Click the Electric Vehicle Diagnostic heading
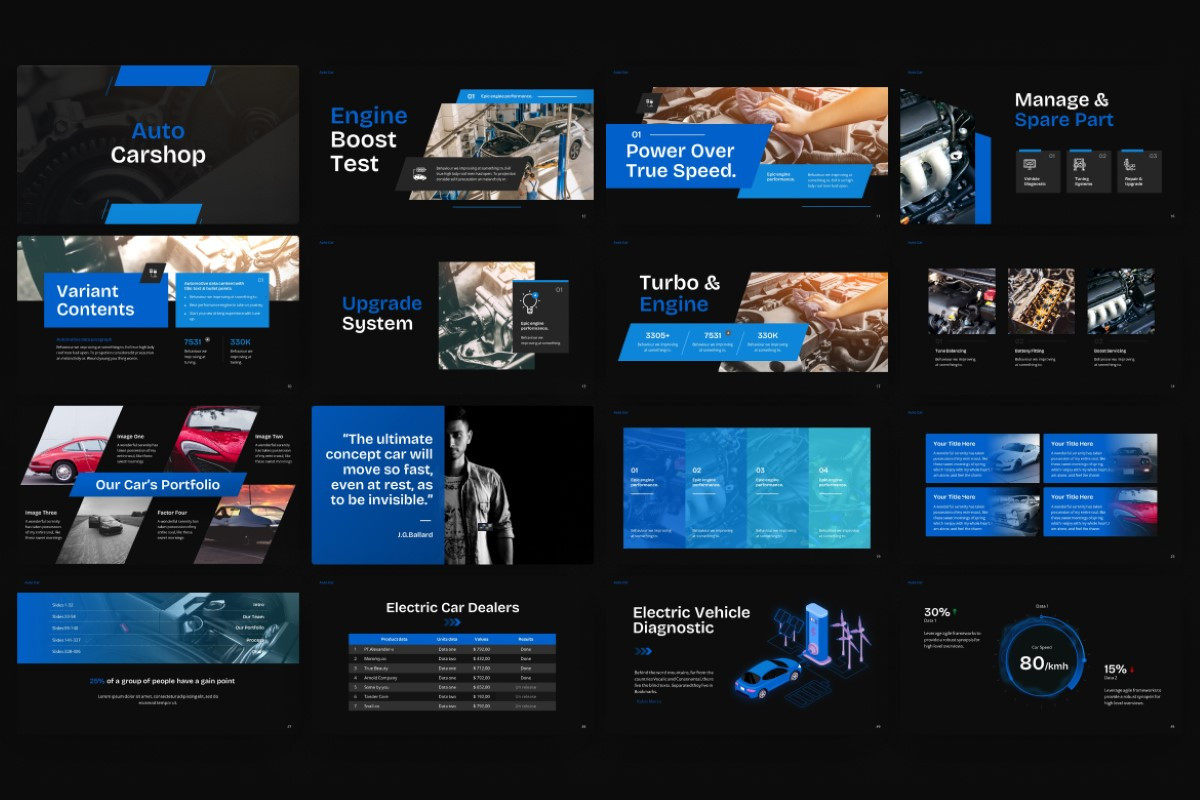The width and height of the screenshot is (1200, 800). point(691,620)
